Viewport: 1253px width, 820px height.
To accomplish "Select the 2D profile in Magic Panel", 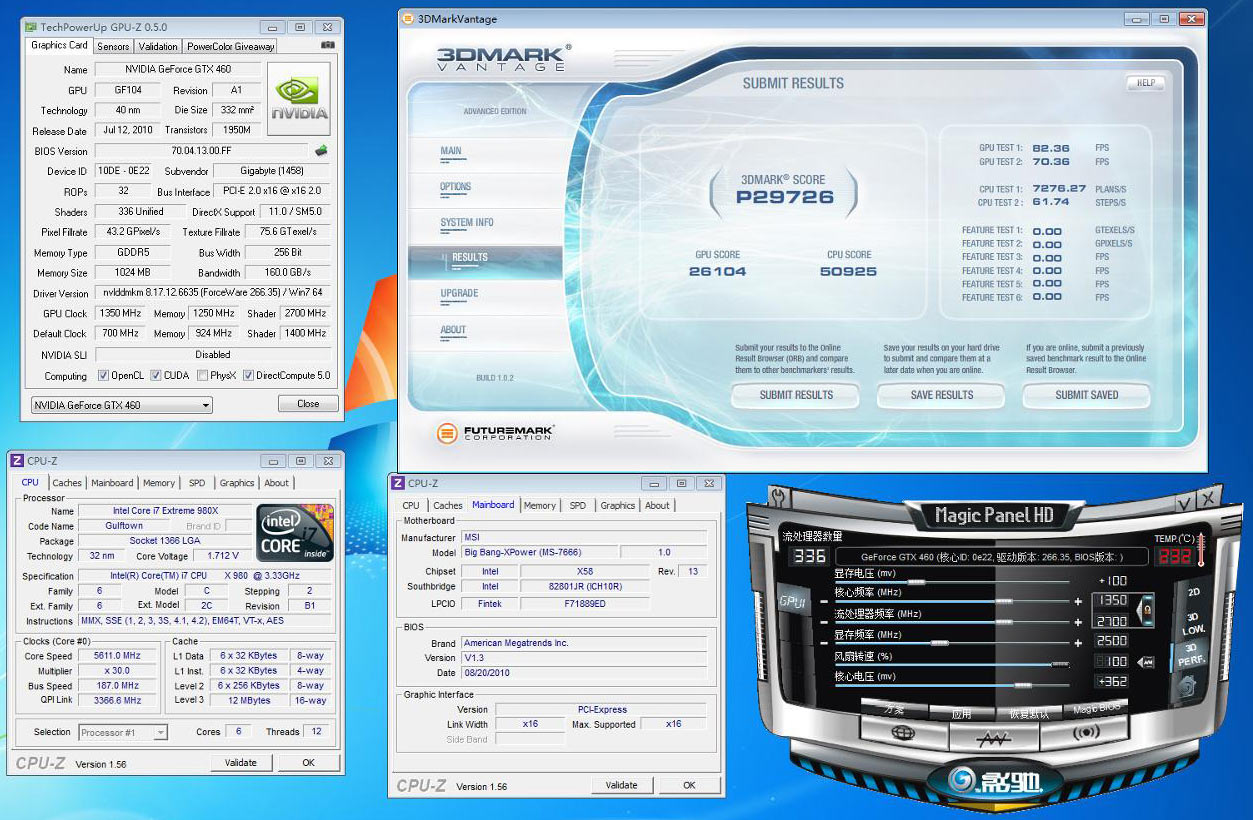I will [1193, 592].
